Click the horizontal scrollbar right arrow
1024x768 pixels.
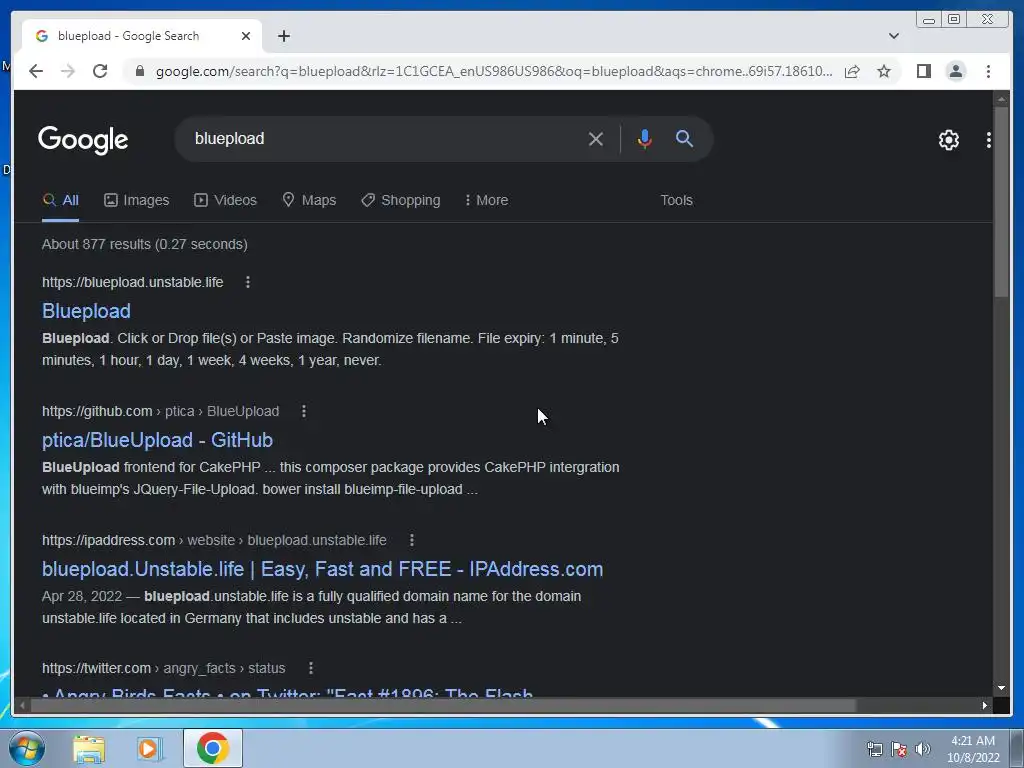click(x=985, y=705)
